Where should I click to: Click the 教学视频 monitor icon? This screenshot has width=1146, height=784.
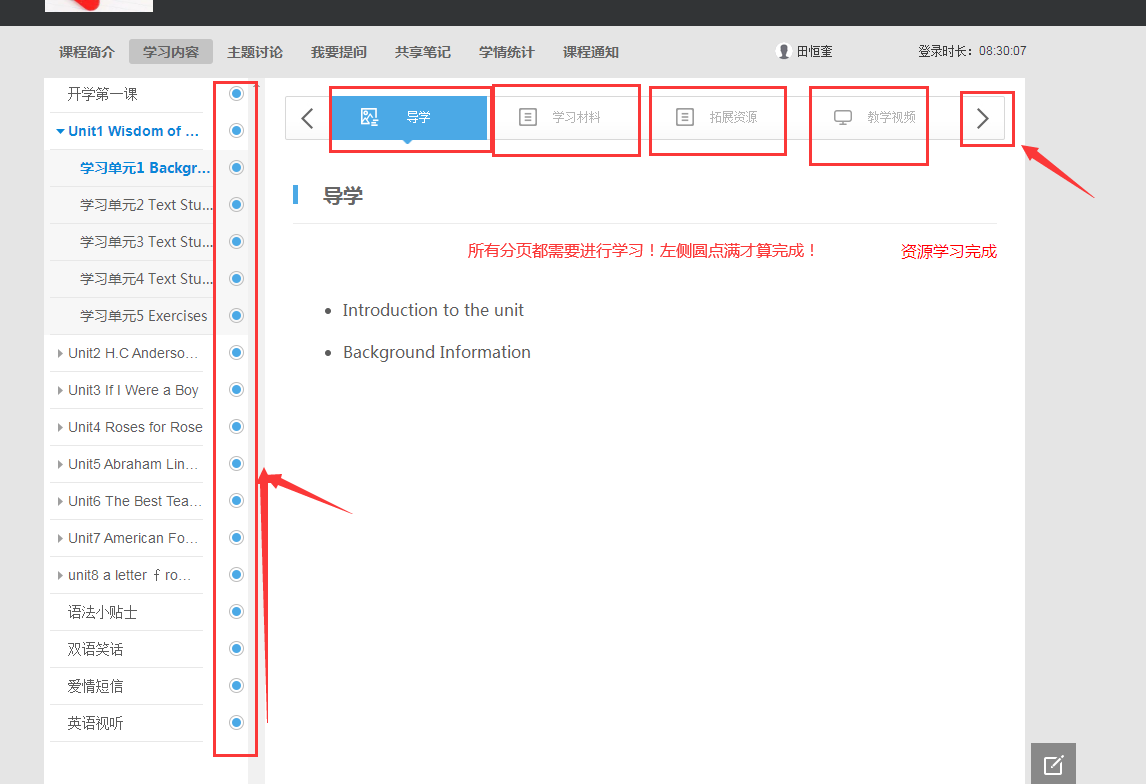tap(843, 117)
